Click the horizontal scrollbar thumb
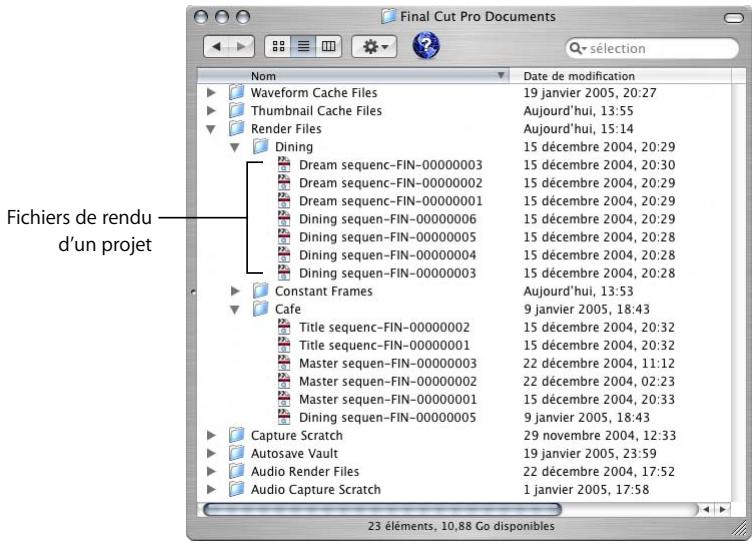The height and width of the screenshot is (545, 753). (x=382, y=509)
